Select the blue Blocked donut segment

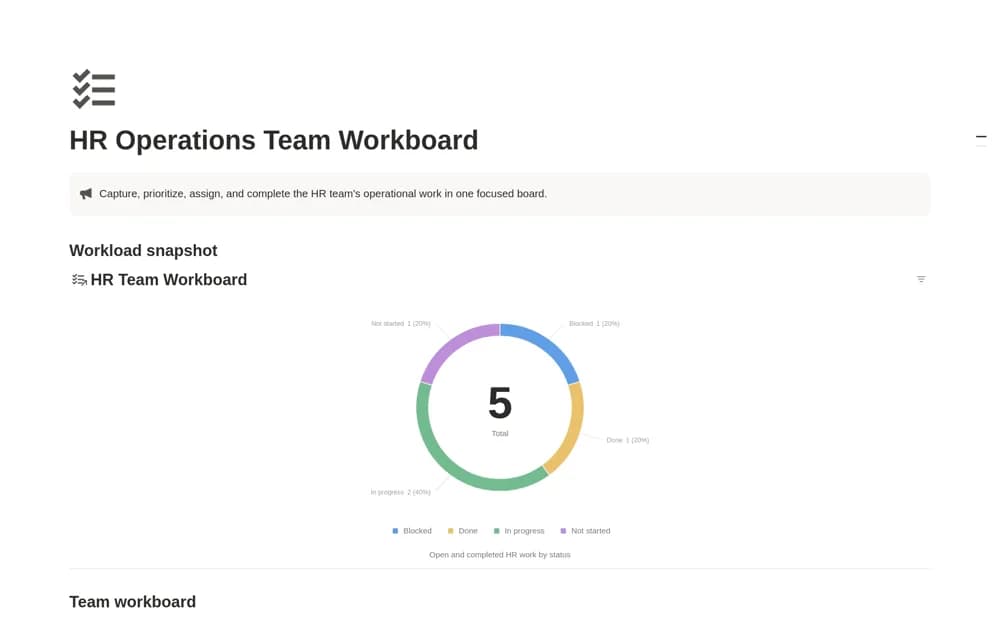547,347
